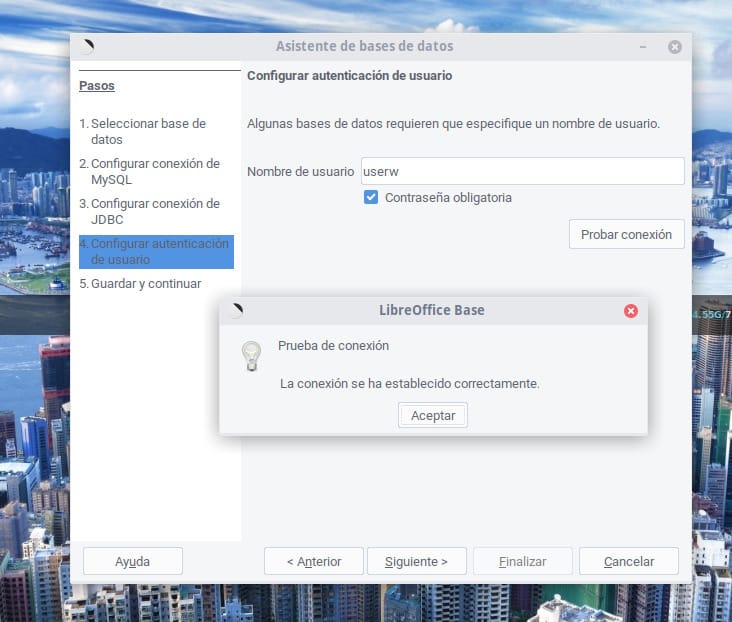Screen dimensions: 732x622
Task: Select step 5 Guardar y continuar
Action: (140, 283)
